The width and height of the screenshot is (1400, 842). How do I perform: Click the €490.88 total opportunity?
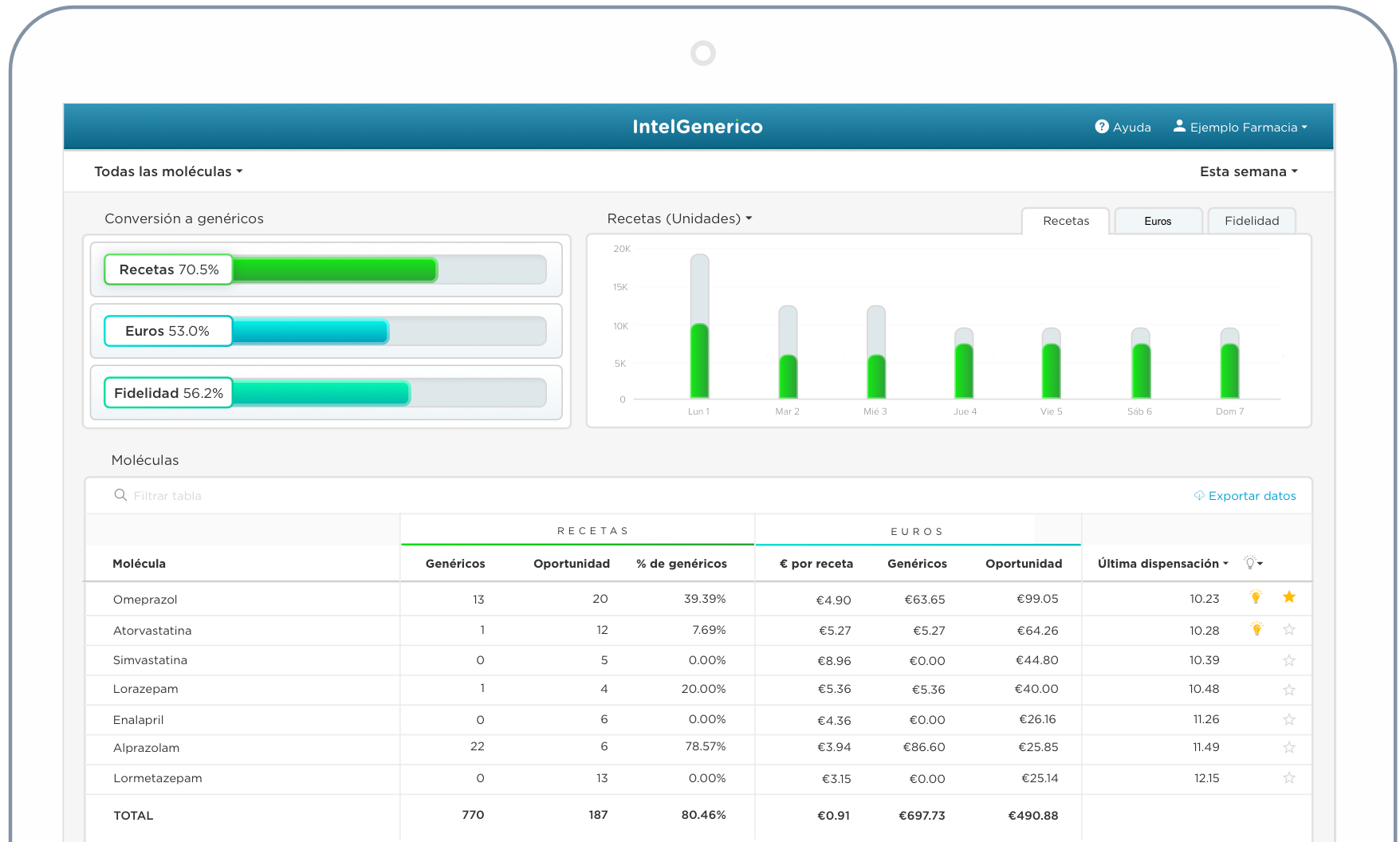(x=1033, y=816)
